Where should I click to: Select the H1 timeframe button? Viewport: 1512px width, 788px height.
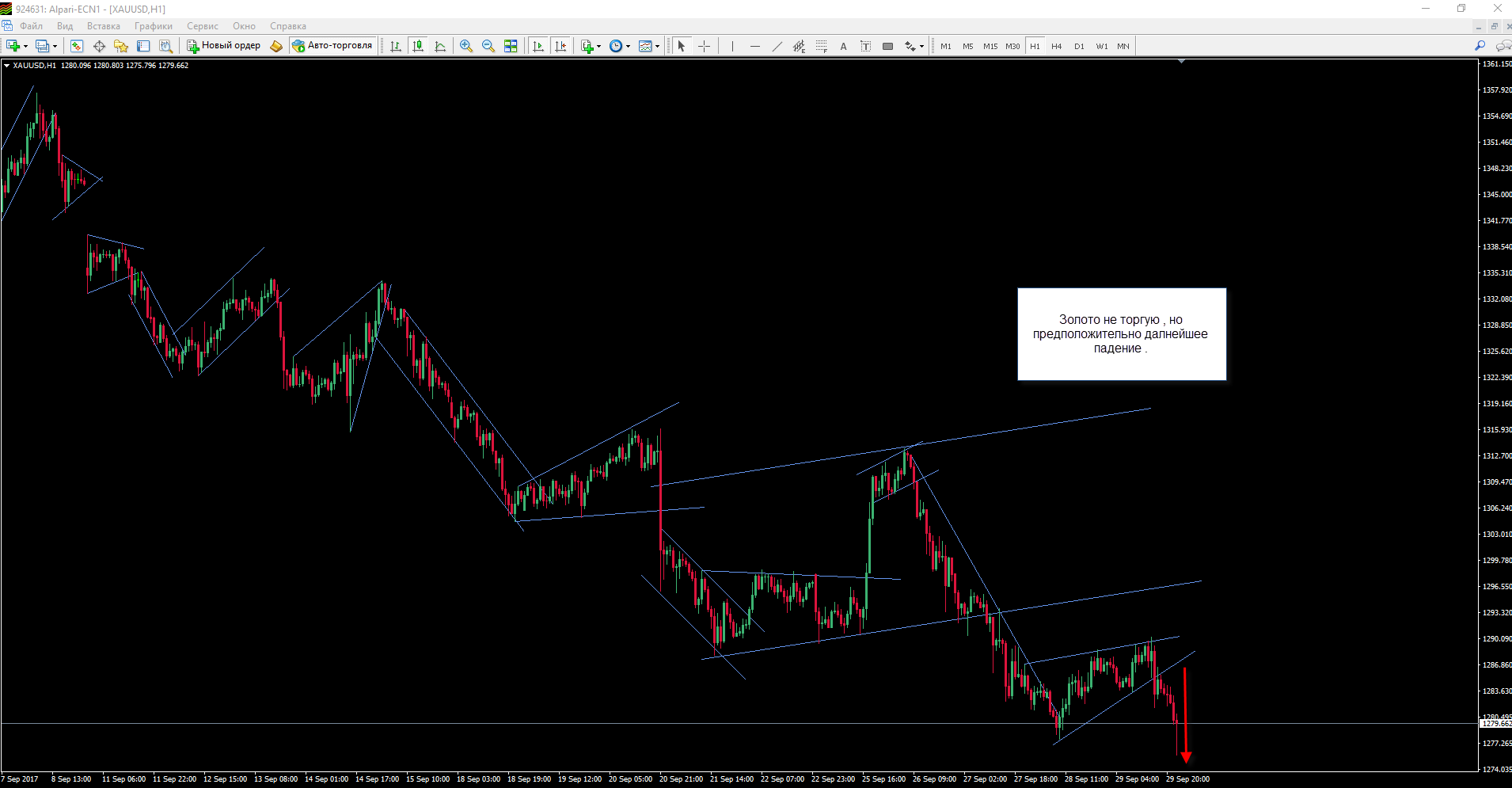point(1035,46)
